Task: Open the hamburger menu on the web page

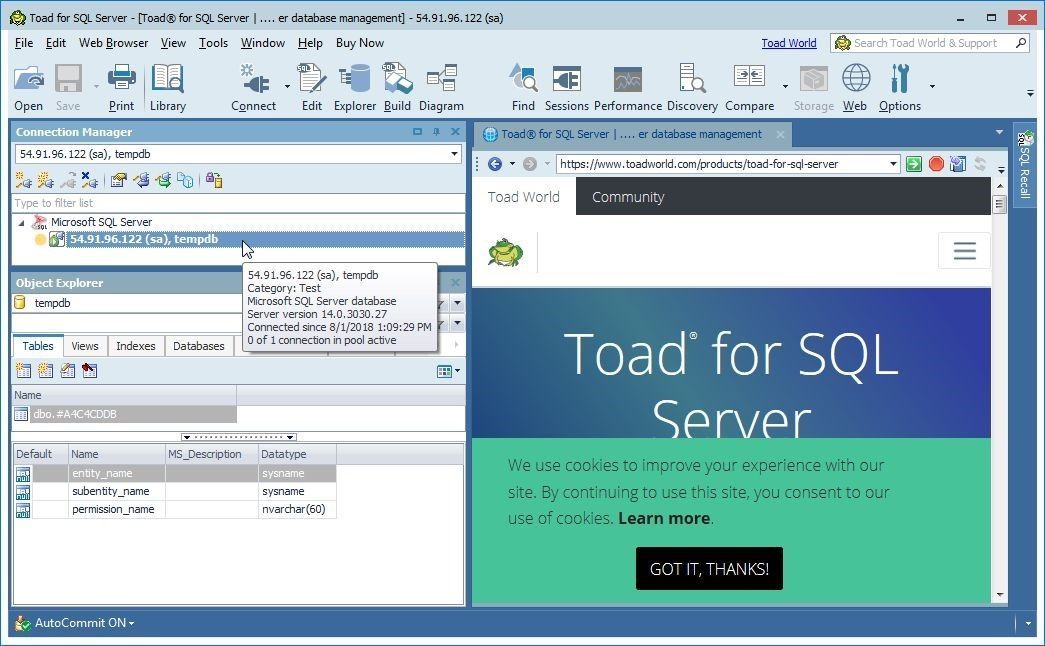Action: coord(964,251)
